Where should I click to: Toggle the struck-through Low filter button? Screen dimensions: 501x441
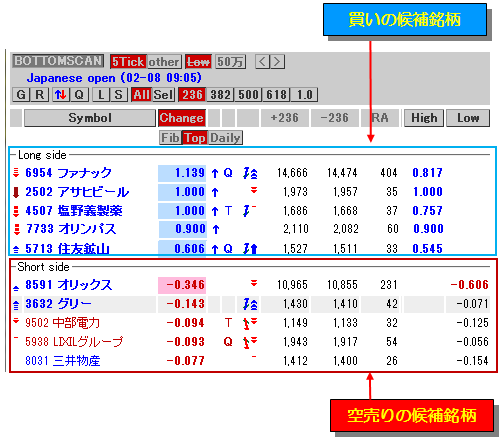pos(198,62)
